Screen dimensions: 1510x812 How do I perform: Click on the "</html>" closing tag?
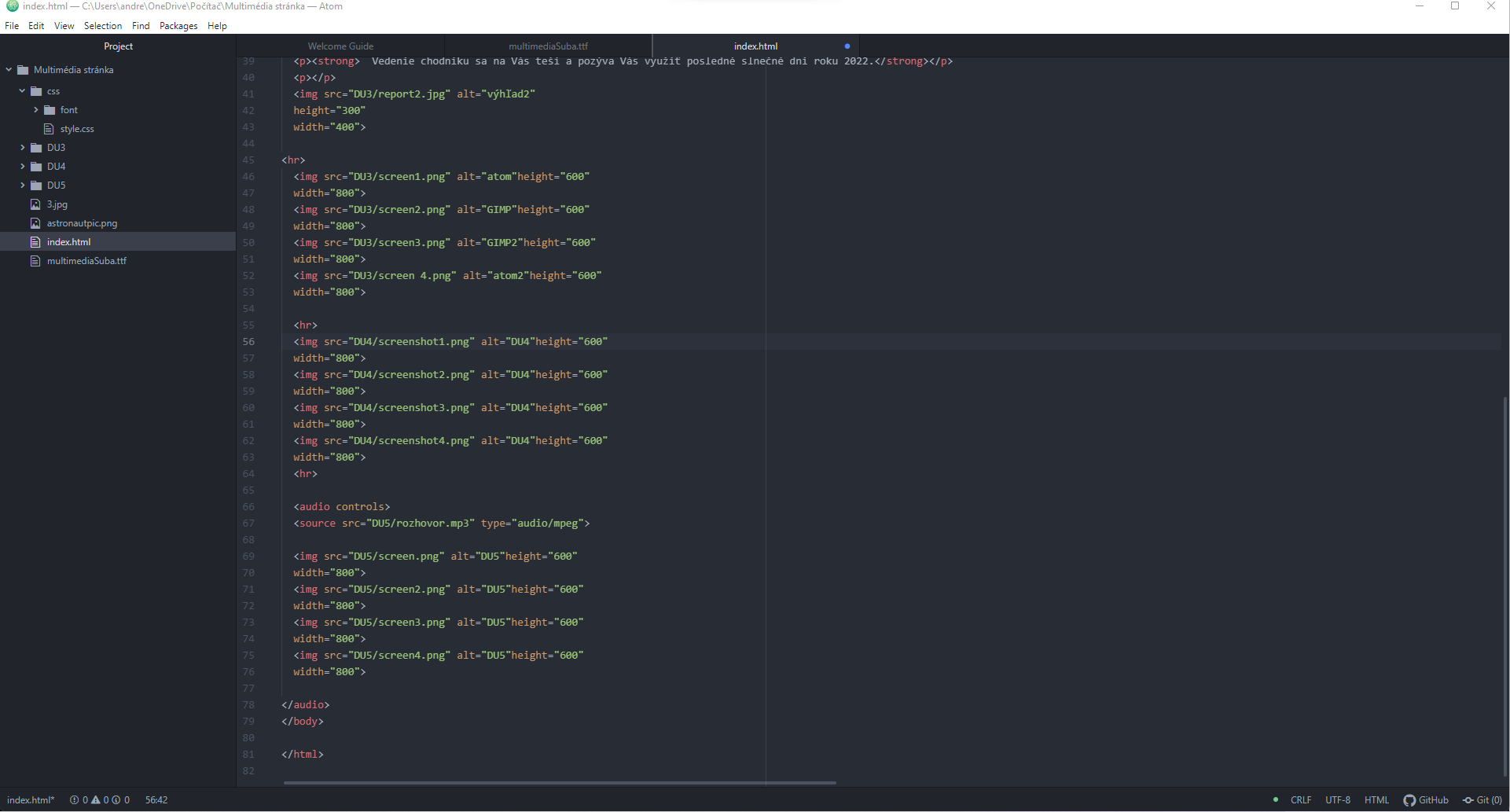pyautogui.click(x=303, y=755)
